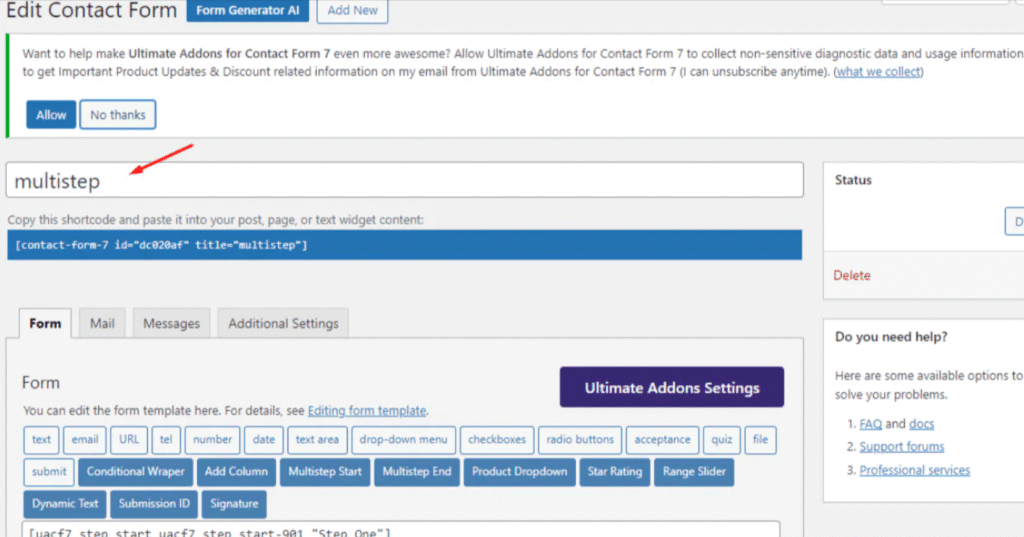Insert a URL form tag
Viewport: 1024px width, 537px height.
pyautogui.click(x=129, y=440)
